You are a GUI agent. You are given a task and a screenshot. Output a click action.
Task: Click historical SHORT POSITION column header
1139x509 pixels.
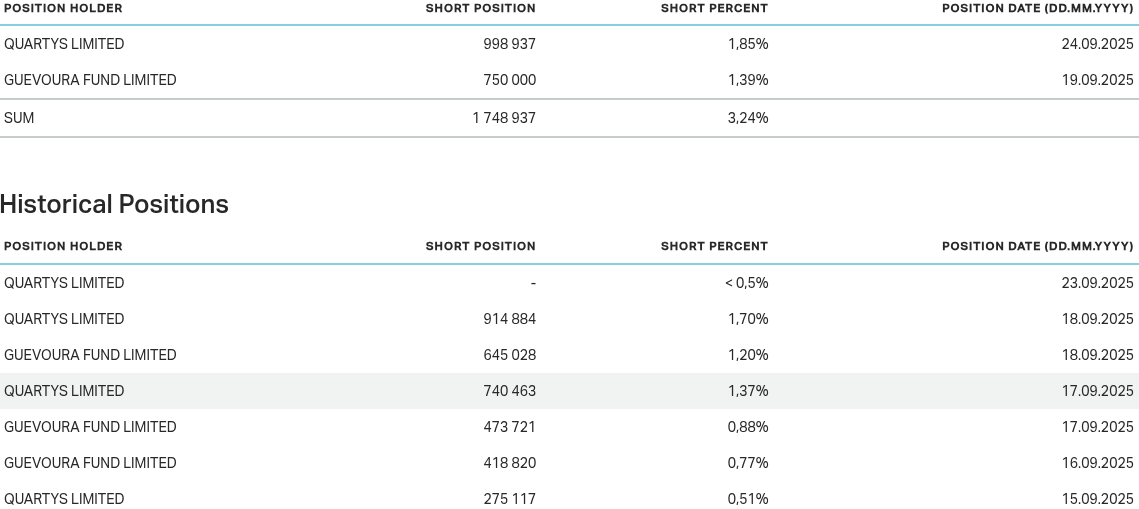(480, 246)
